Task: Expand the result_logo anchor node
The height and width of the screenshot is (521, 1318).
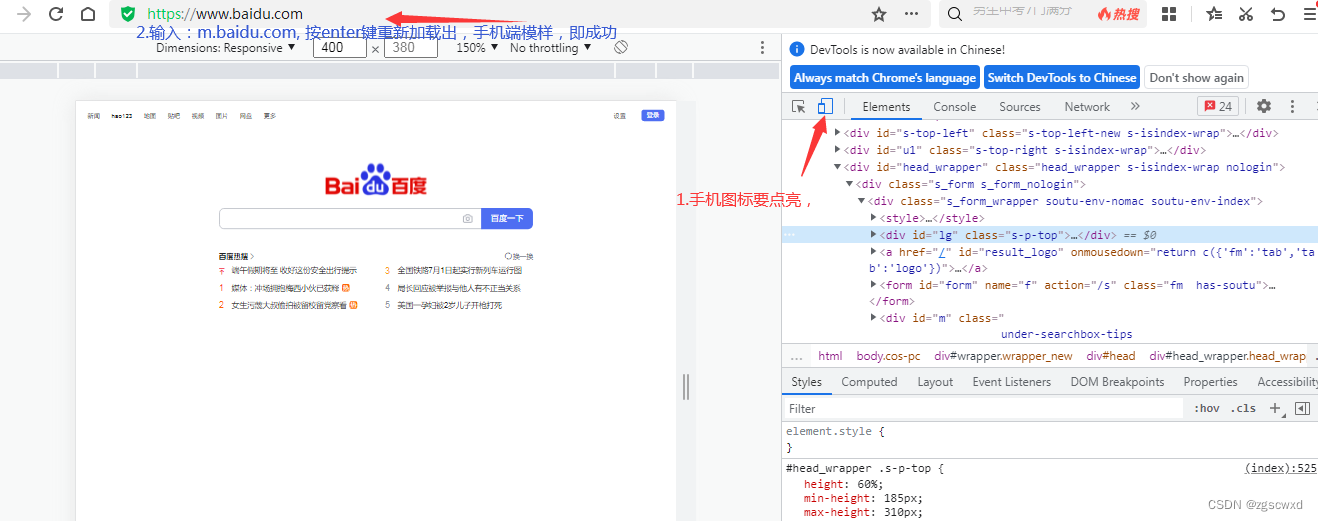Action: 874,252
